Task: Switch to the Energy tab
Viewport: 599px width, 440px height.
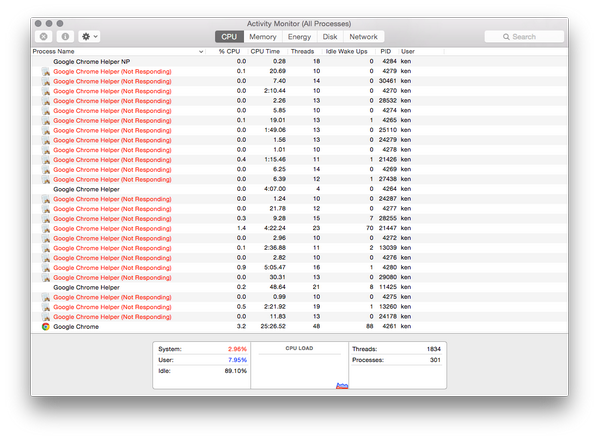Action: [x=300, y=37]
